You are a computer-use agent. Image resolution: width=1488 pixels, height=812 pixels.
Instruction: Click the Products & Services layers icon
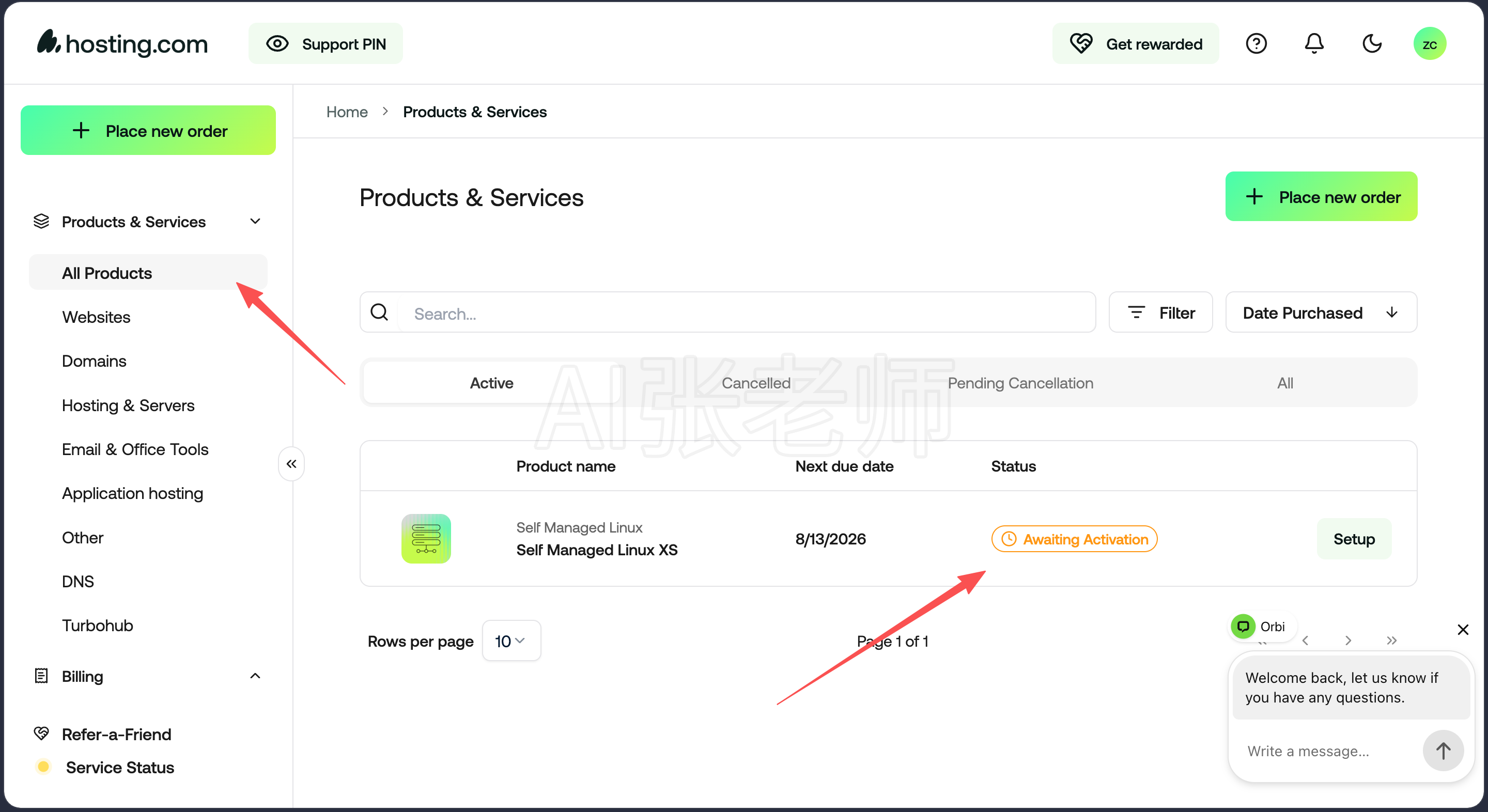[41, 222]
